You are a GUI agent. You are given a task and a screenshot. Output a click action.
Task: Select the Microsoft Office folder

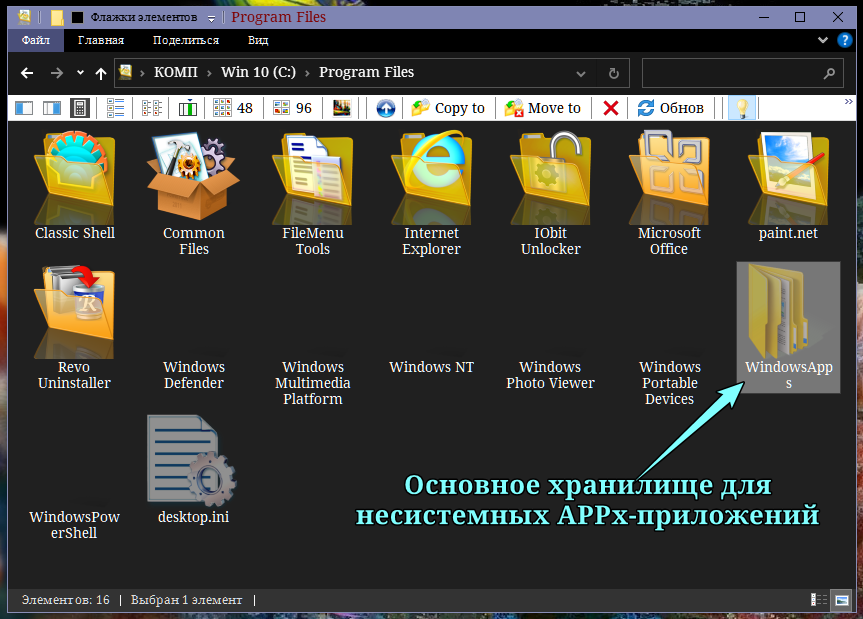coord(669,195)
